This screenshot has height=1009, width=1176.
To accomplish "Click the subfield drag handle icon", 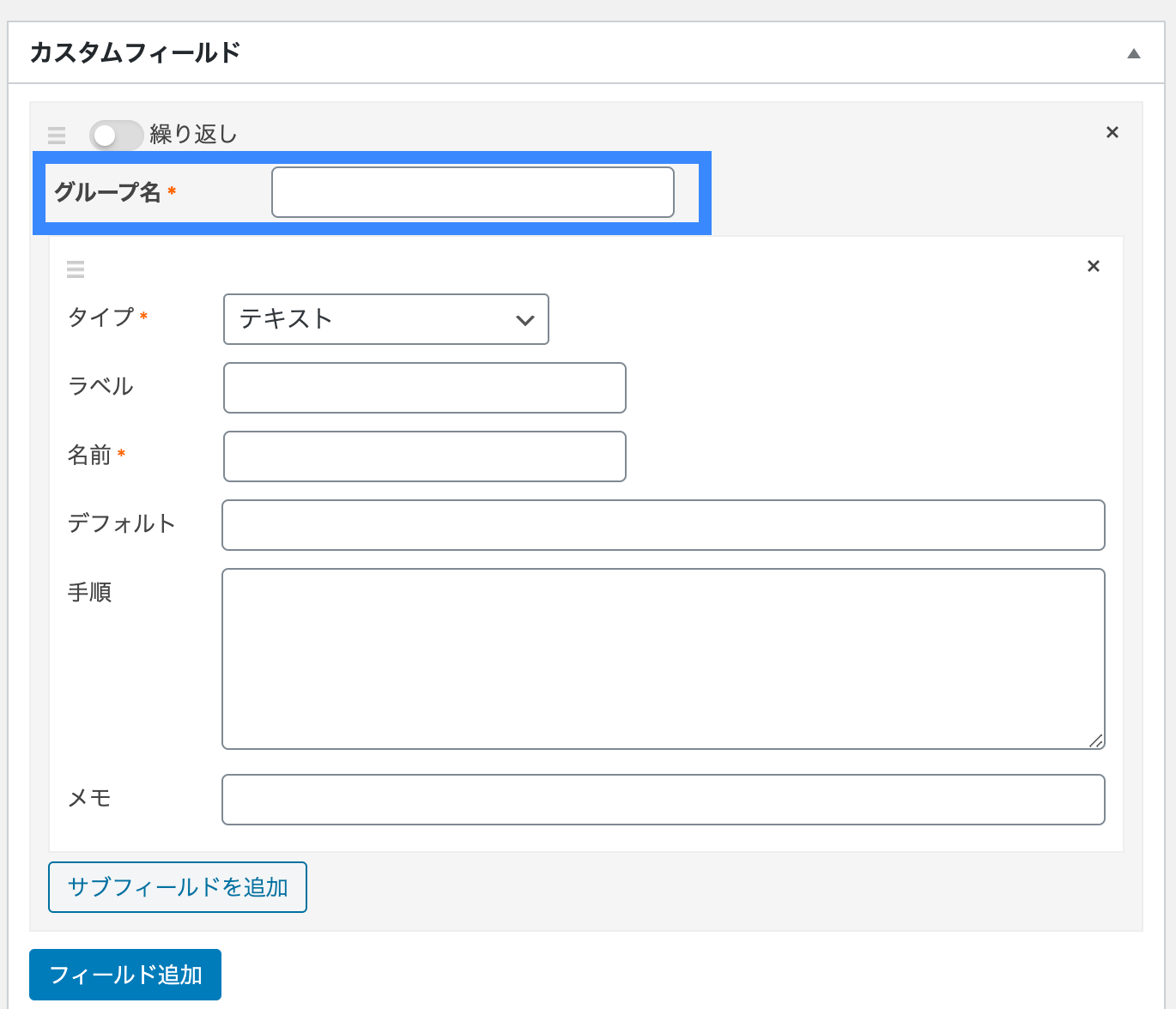I will pyautogui.click(x=76, y=269).
